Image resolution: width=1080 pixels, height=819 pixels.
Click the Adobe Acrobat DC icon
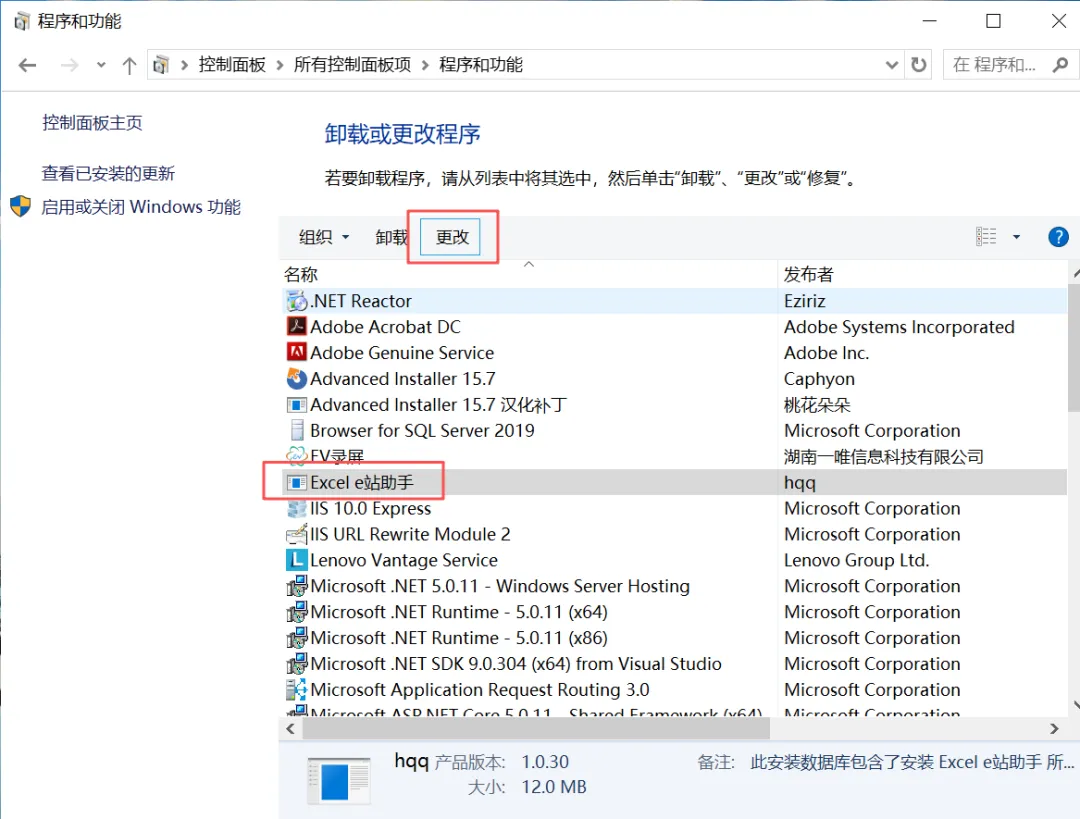click(296, 326)
